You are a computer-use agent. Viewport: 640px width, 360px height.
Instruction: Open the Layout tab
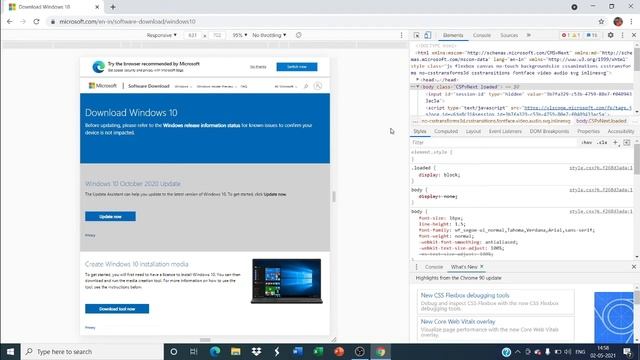tap(473, 131)
